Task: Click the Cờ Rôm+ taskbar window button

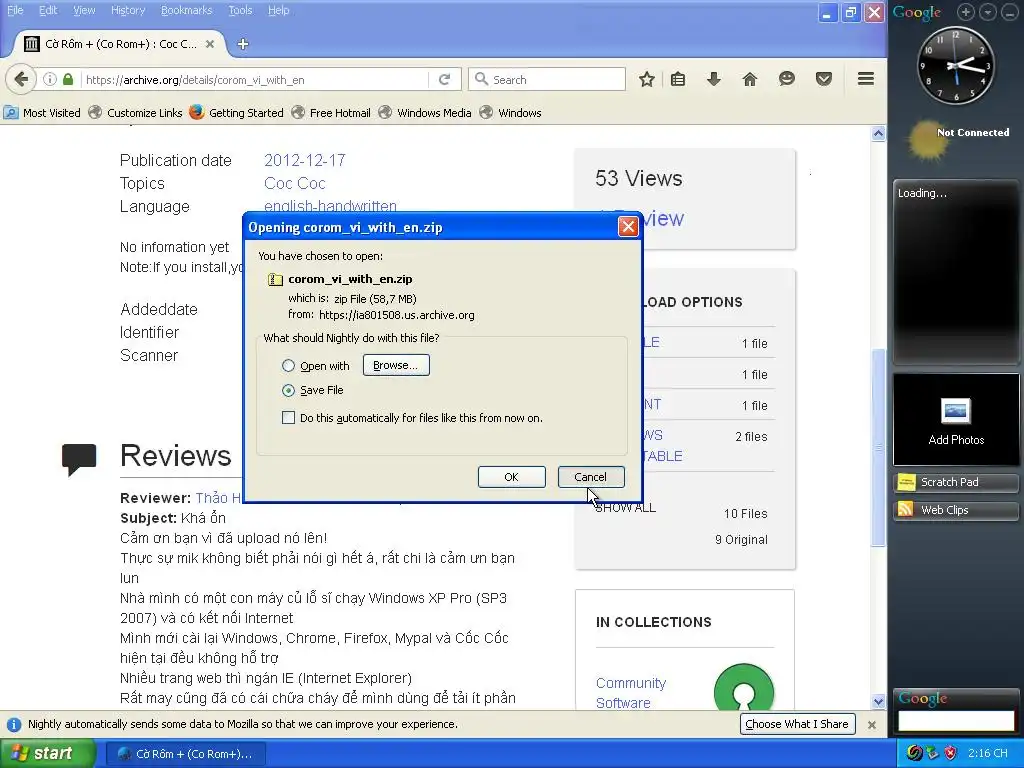Action: pos(184,754)
